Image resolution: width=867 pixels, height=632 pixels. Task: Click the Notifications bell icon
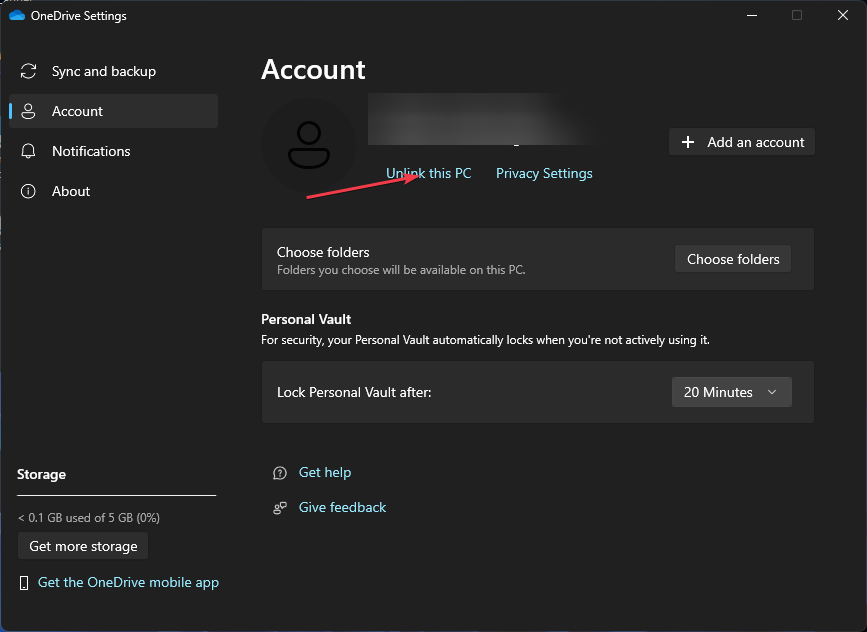(29, 152)
